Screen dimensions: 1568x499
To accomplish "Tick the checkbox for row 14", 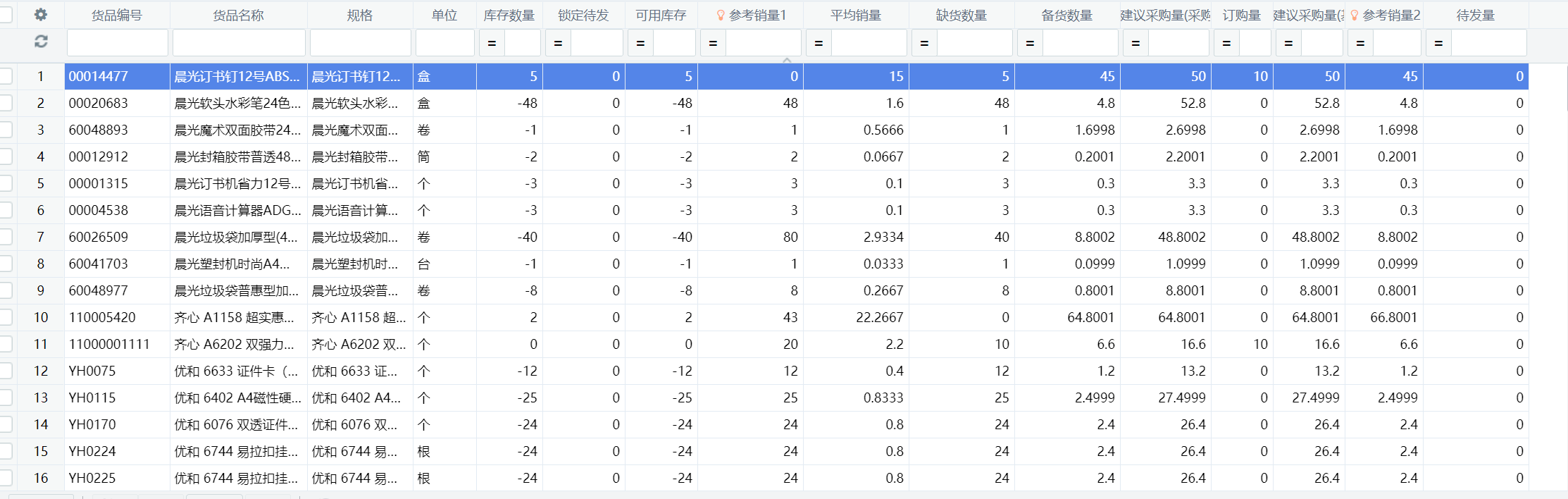I will click(x=6, y=424).
